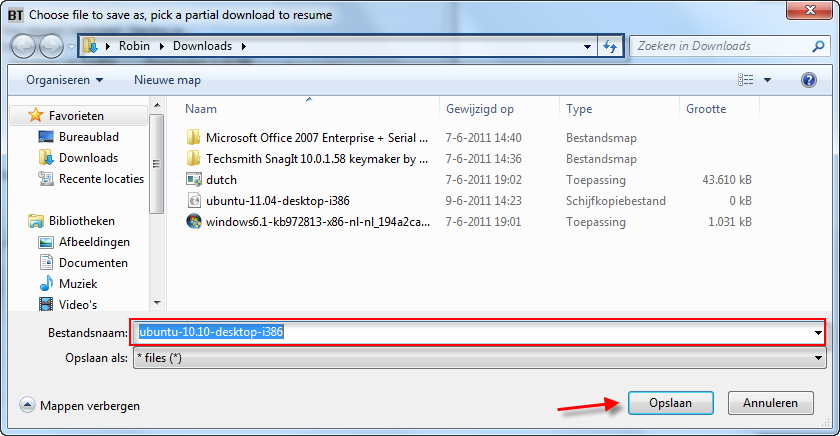Click the navigation pane scrollbar thumb
The height and width of the screenshot is (436, 840).
point(157,164)
